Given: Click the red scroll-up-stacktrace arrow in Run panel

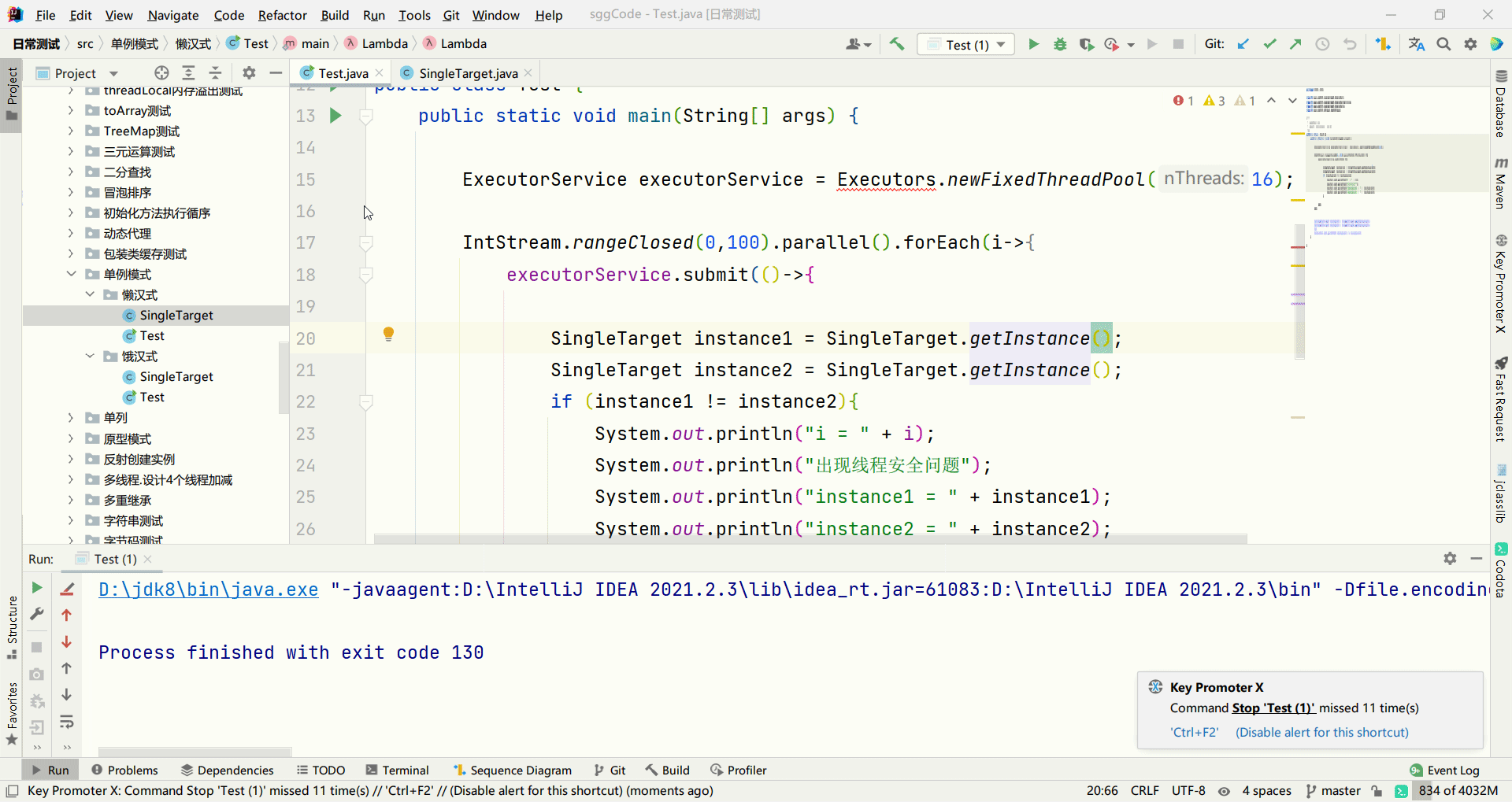Looking at the screenshot, I should [x=67, y=615].
